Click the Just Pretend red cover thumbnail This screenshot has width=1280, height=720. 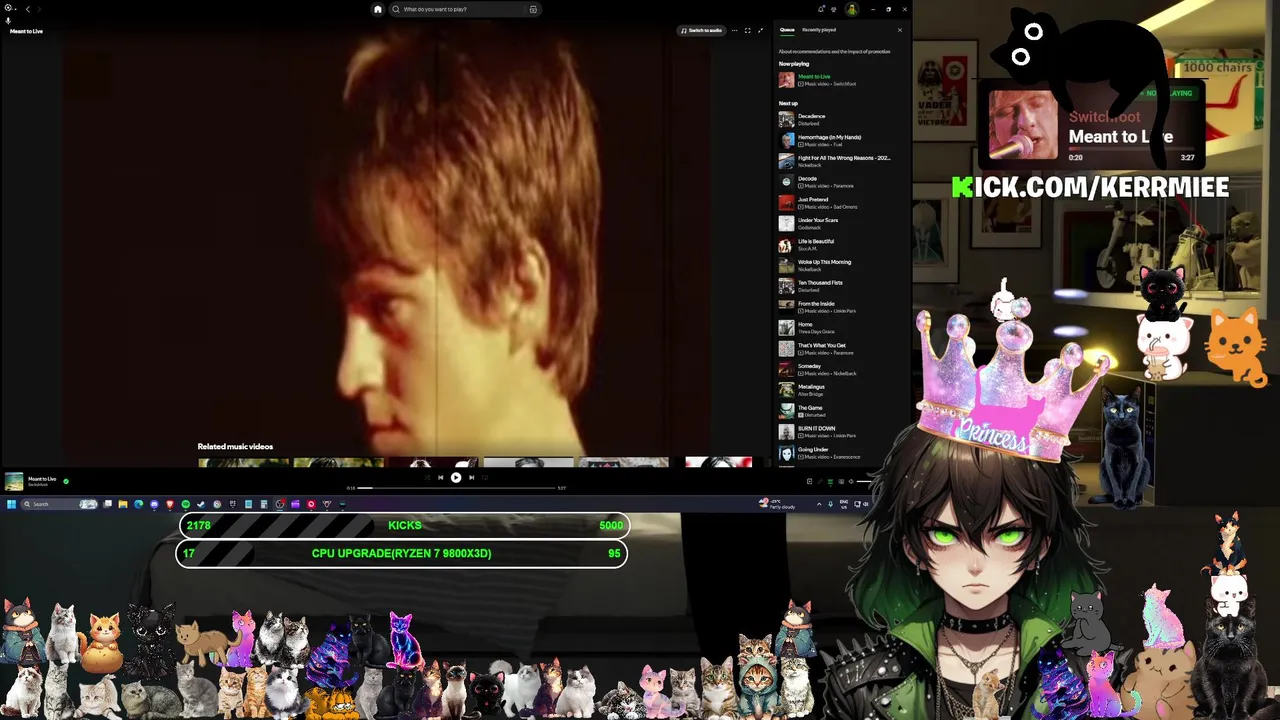pos(786,203)
